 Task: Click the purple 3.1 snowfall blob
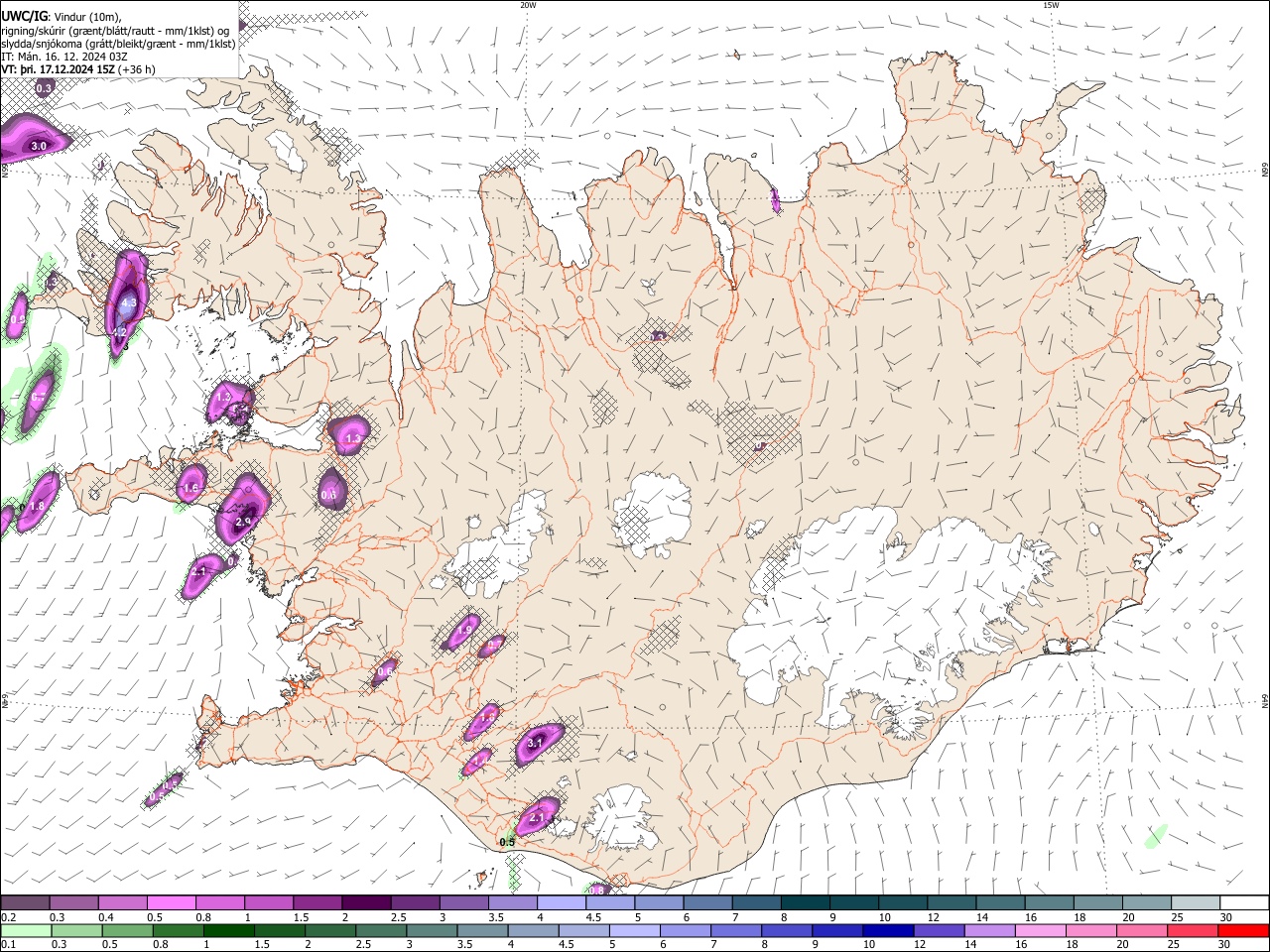(x=539, y=743)
